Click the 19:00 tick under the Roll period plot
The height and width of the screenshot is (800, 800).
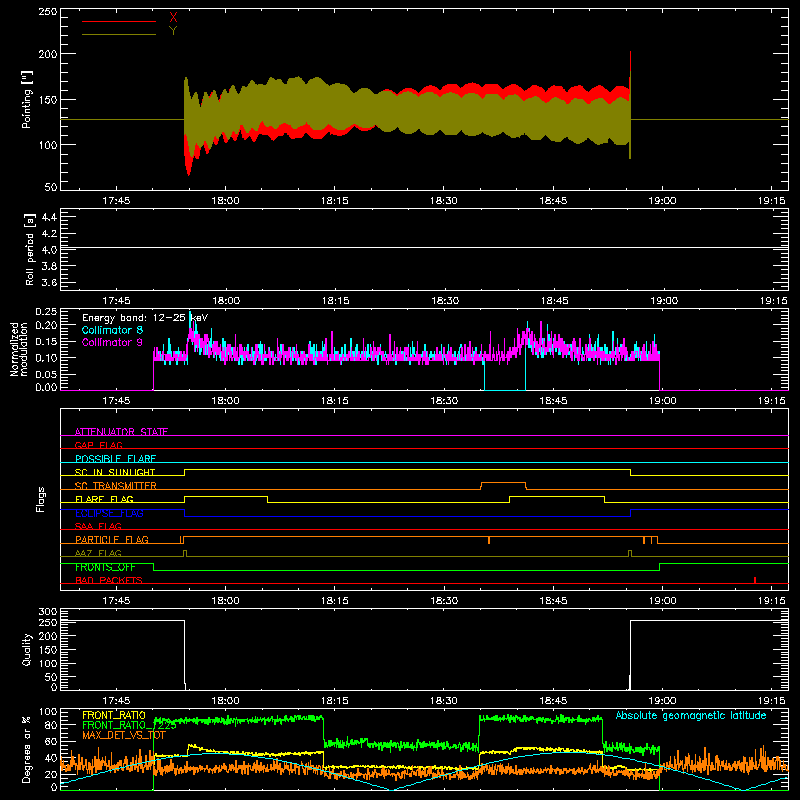[x=664, y=301]
